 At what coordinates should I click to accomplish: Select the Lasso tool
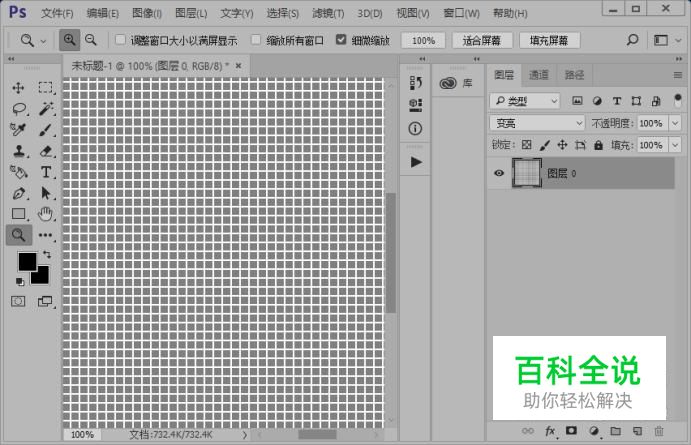coord(19,109)
